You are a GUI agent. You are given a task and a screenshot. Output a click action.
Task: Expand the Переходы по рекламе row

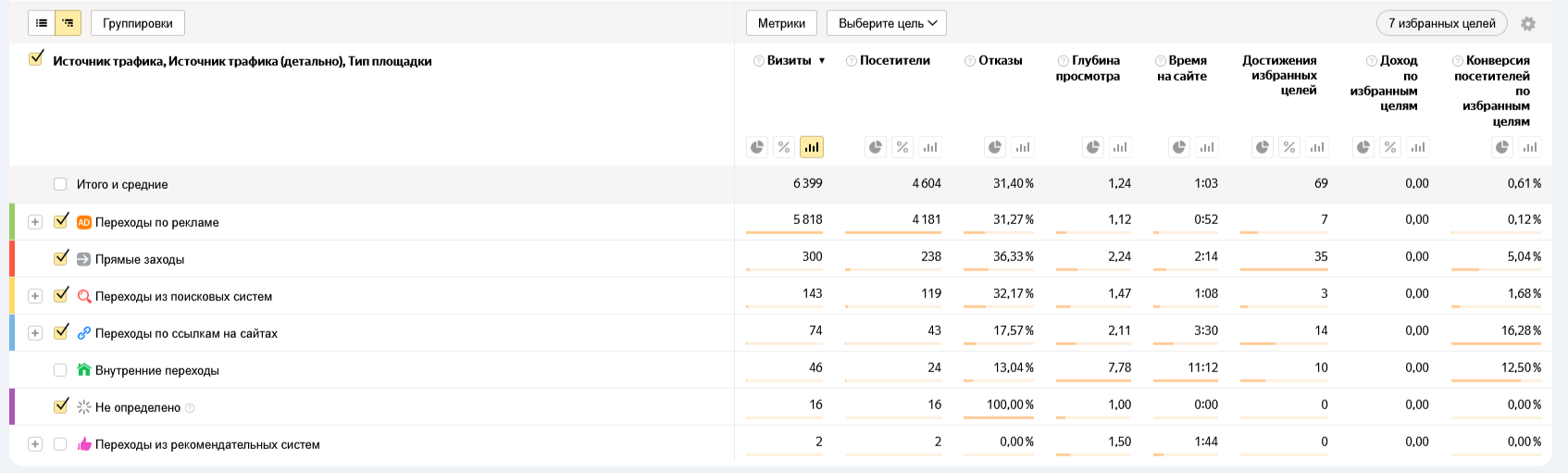click(x=34, y=222)
